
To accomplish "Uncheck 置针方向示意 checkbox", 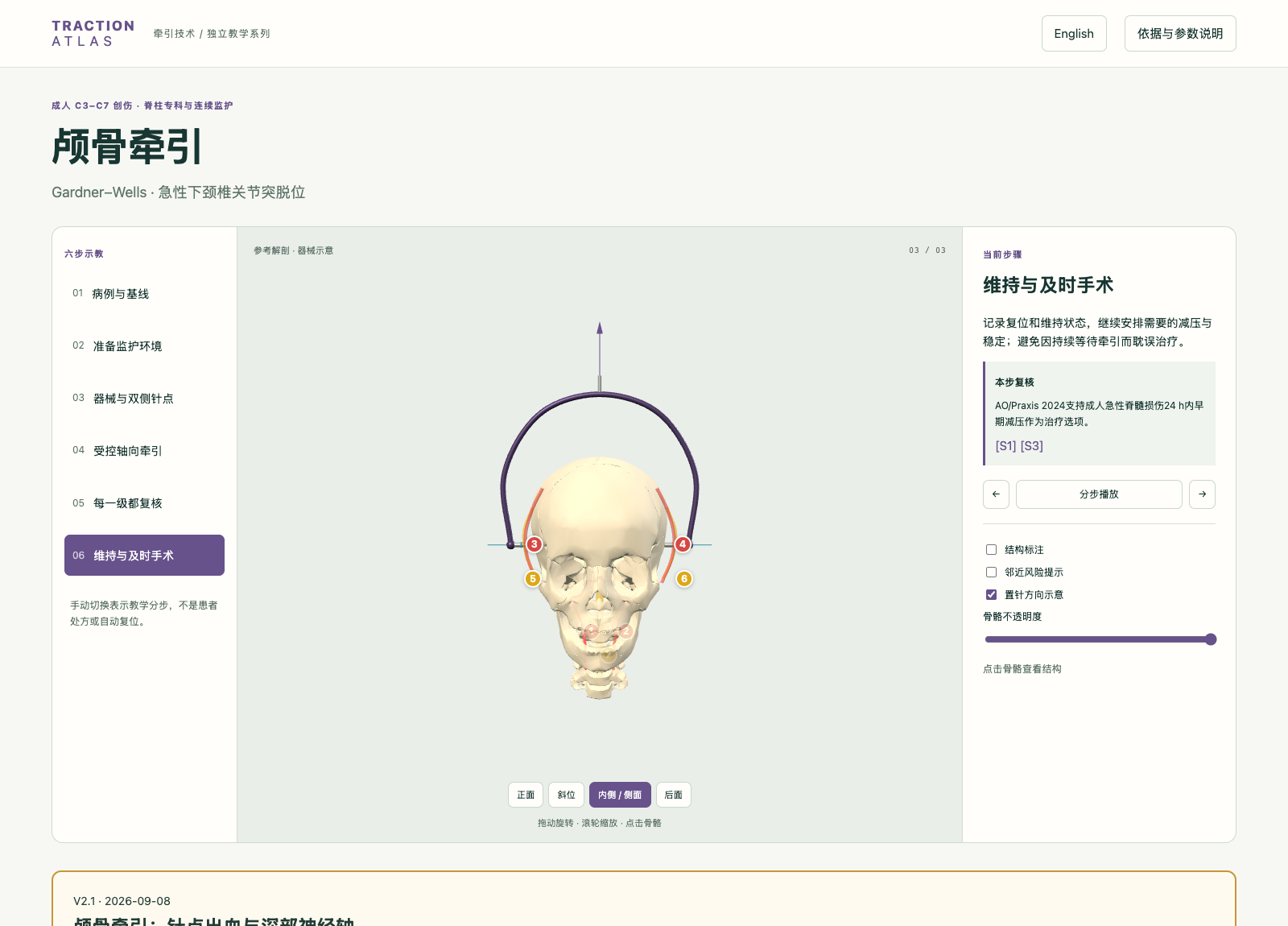I will 991,595.
